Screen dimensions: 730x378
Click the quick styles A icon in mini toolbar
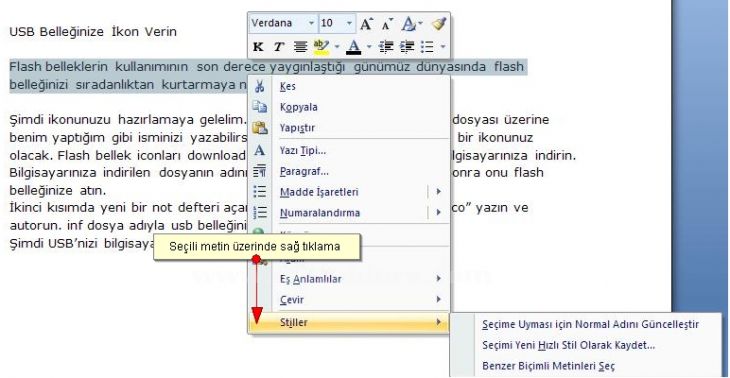(x=408, y=24)
